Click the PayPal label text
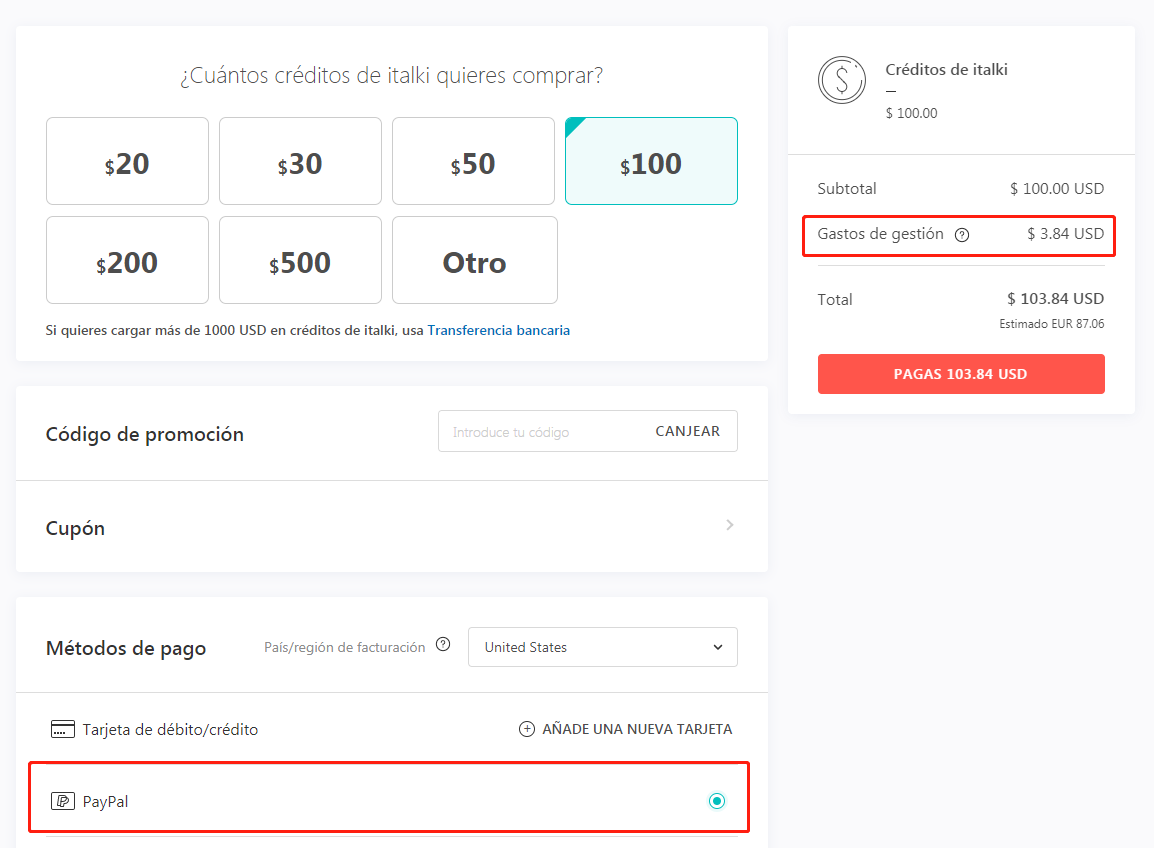This screenshot has width=1154, height=848. 105,802
